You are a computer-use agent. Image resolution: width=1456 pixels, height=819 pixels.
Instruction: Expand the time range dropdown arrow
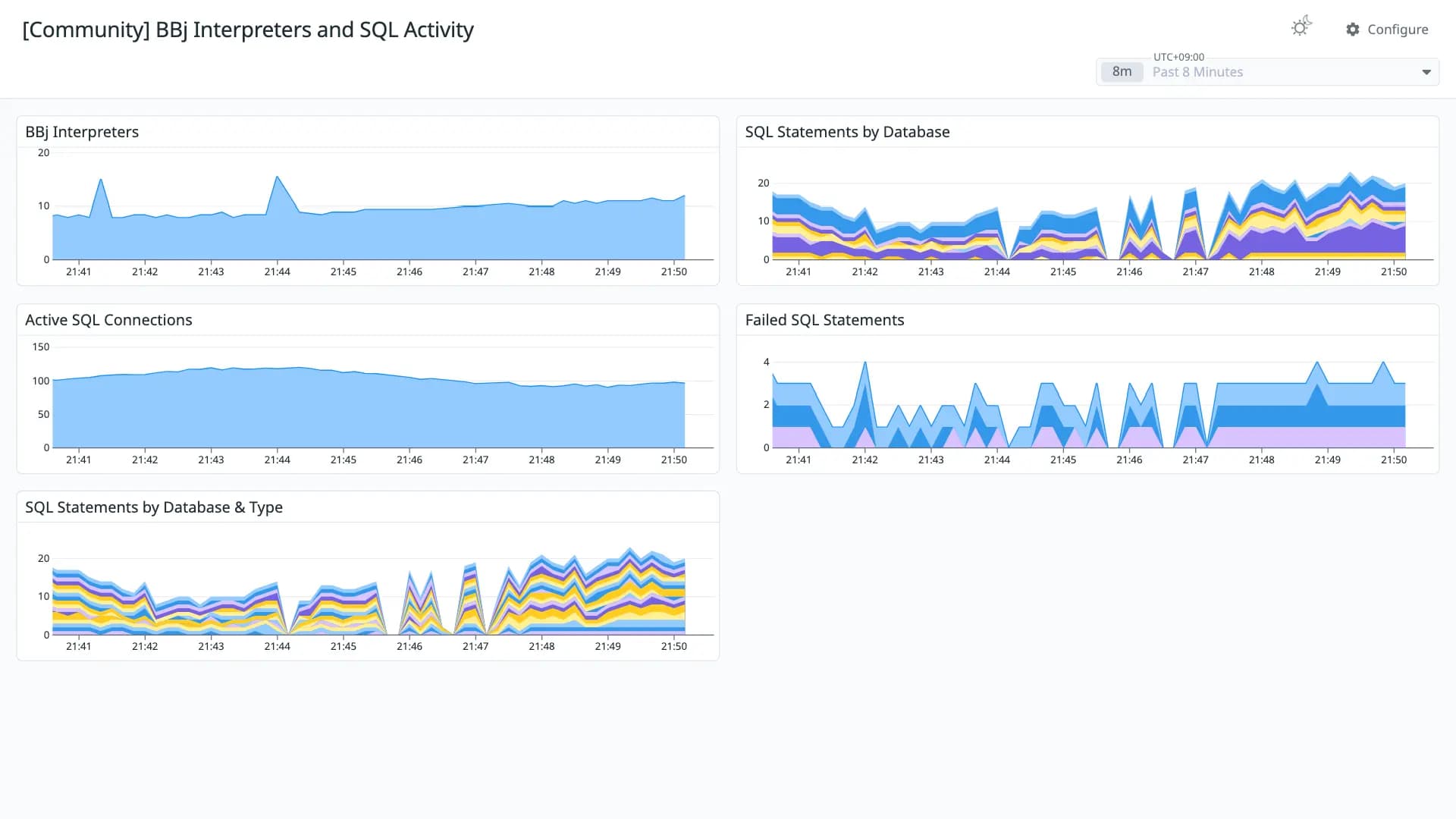pos(1426,72)
